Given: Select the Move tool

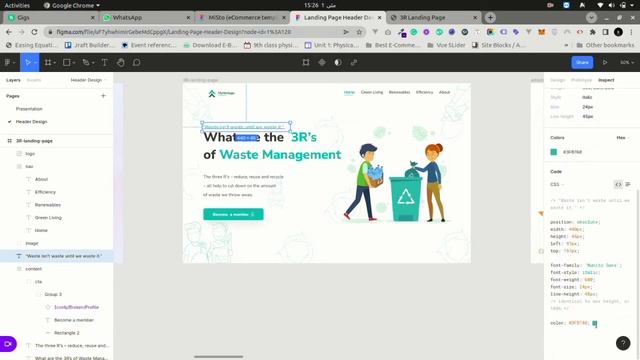Looking at the screenshot, I should tap(27, 62).
